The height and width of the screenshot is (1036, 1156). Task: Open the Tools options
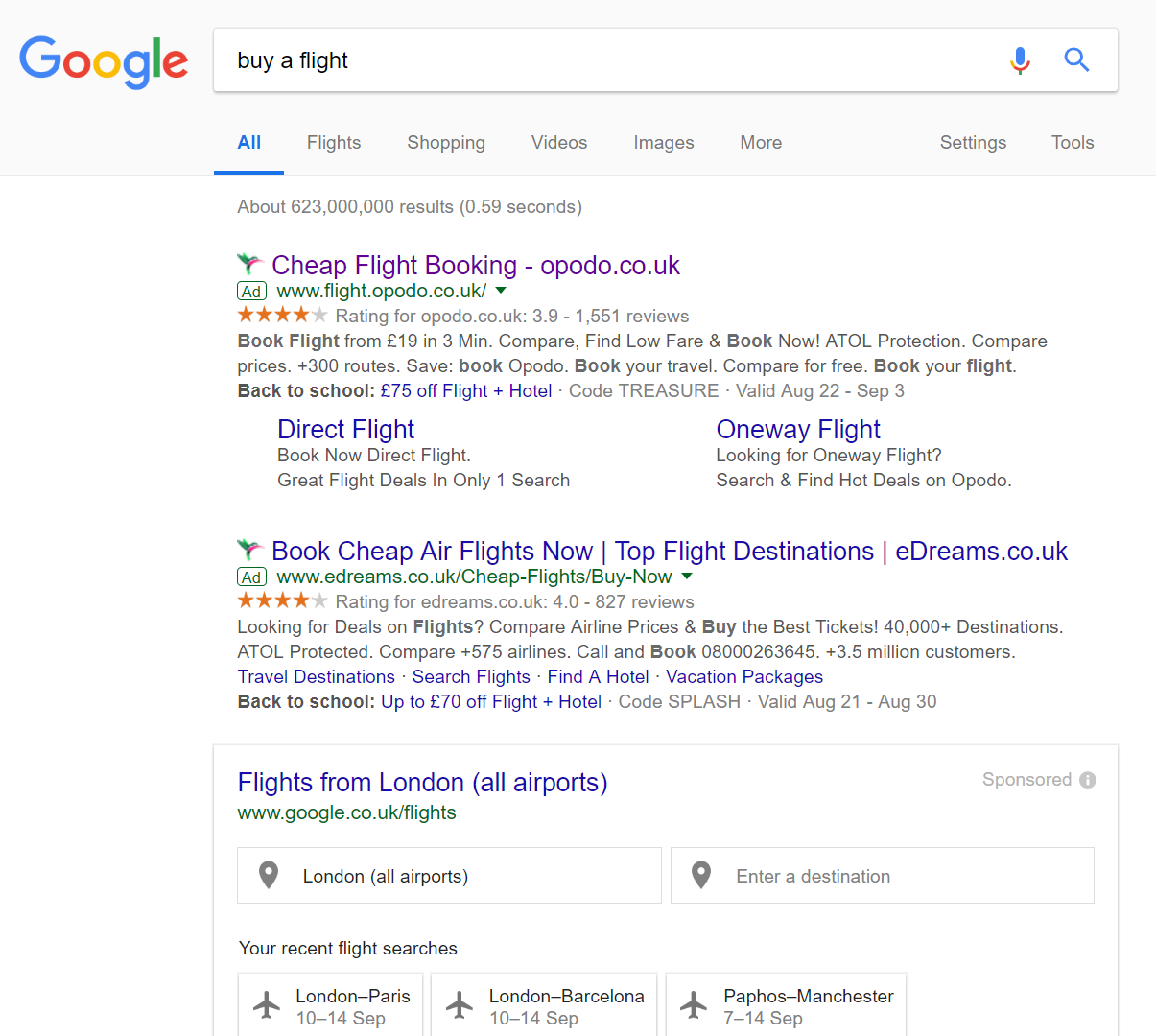click(1073, 143)
